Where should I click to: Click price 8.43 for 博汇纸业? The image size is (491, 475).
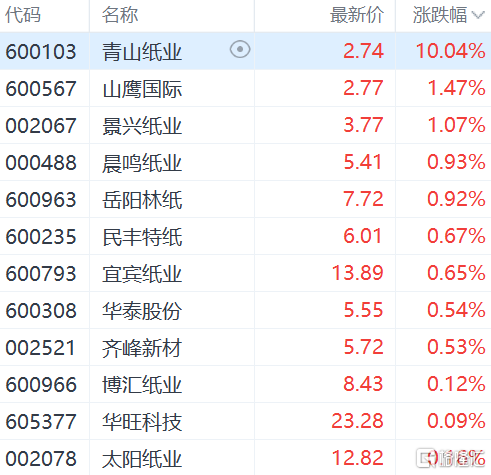pyautogui.click(x=364, y=384)
